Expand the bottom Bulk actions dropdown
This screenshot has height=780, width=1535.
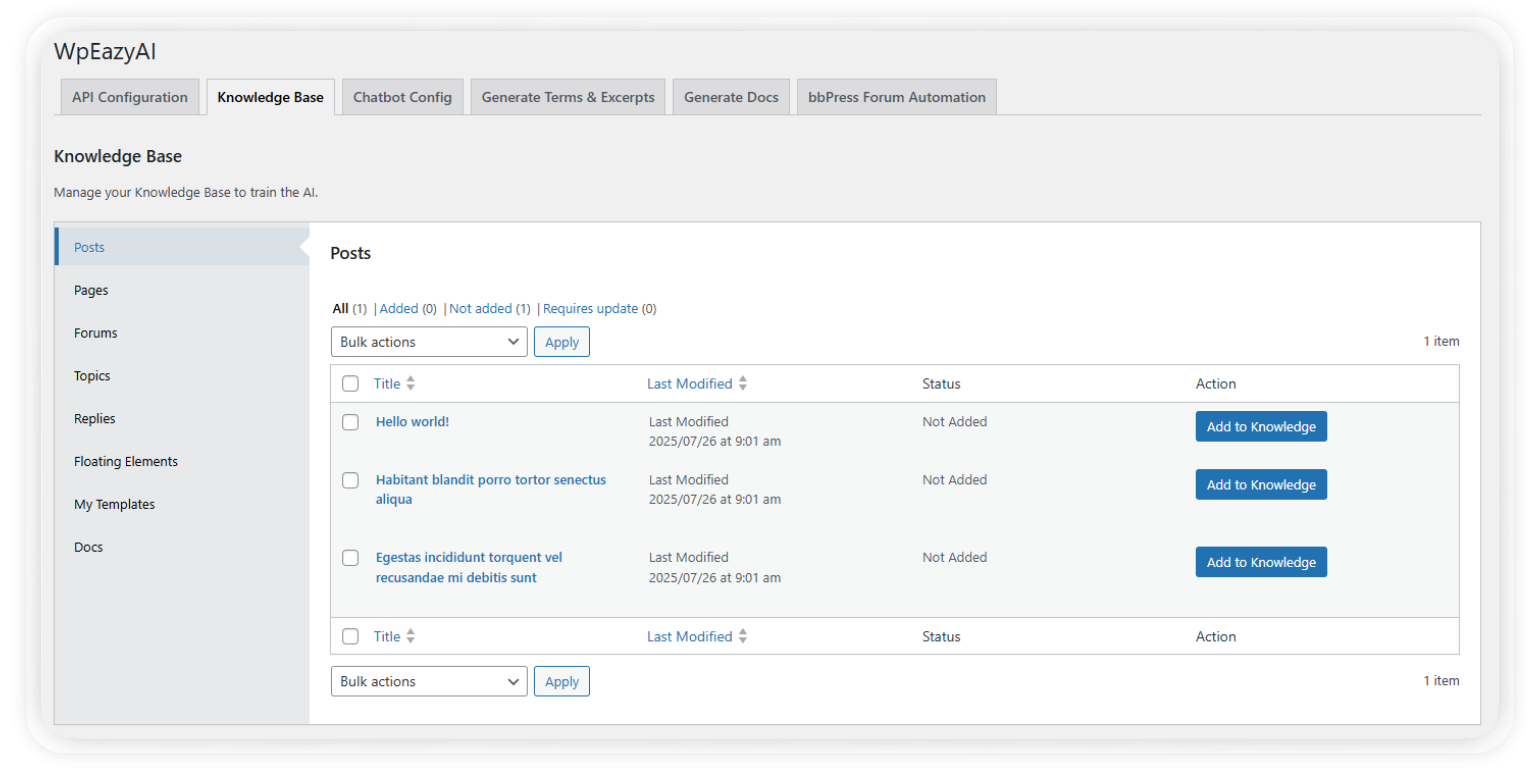(428, 682)
